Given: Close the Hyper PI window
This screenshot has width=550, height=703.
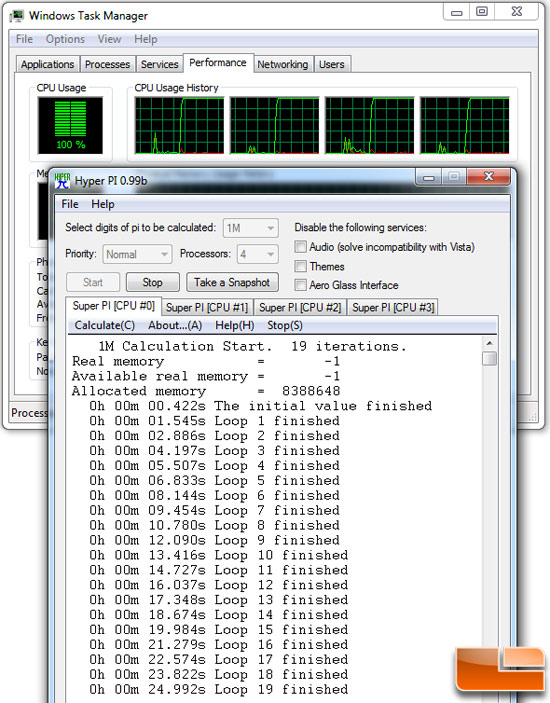Looking at the screenshot, I should pos(488,177).
